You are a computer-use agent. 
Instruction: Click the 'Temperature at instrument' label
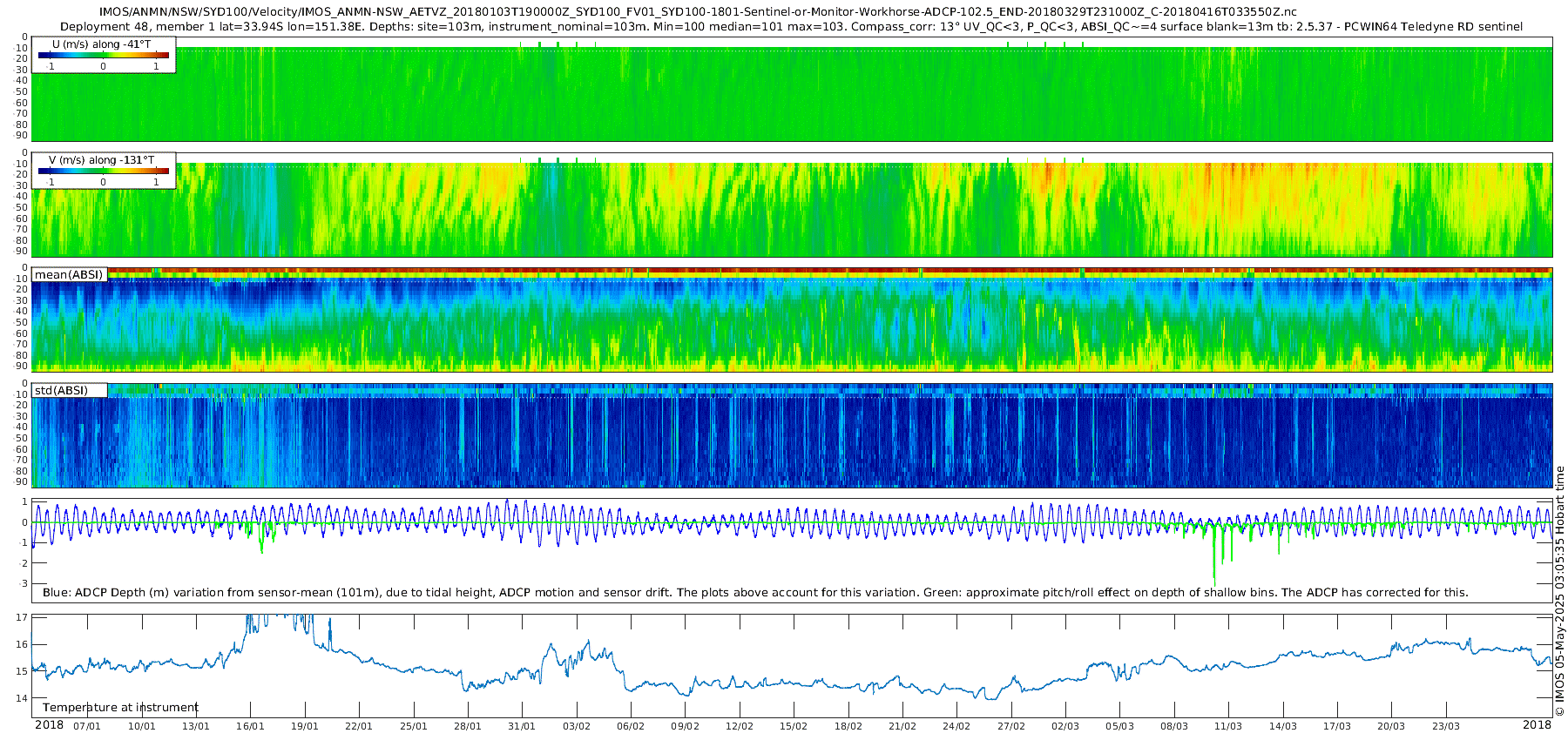click(120, 708)
